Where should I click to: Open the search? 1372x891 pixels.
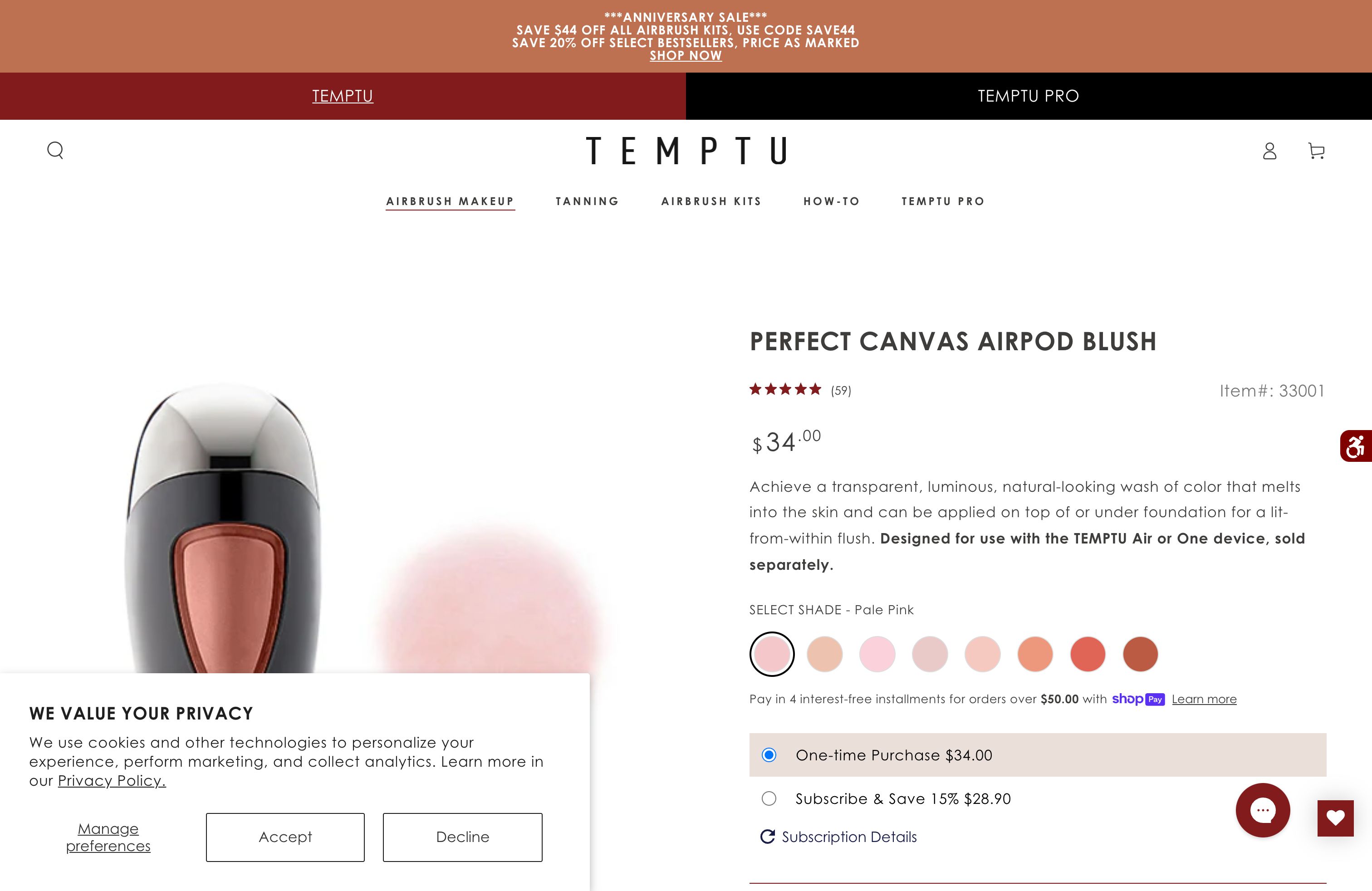coord(55,151)
